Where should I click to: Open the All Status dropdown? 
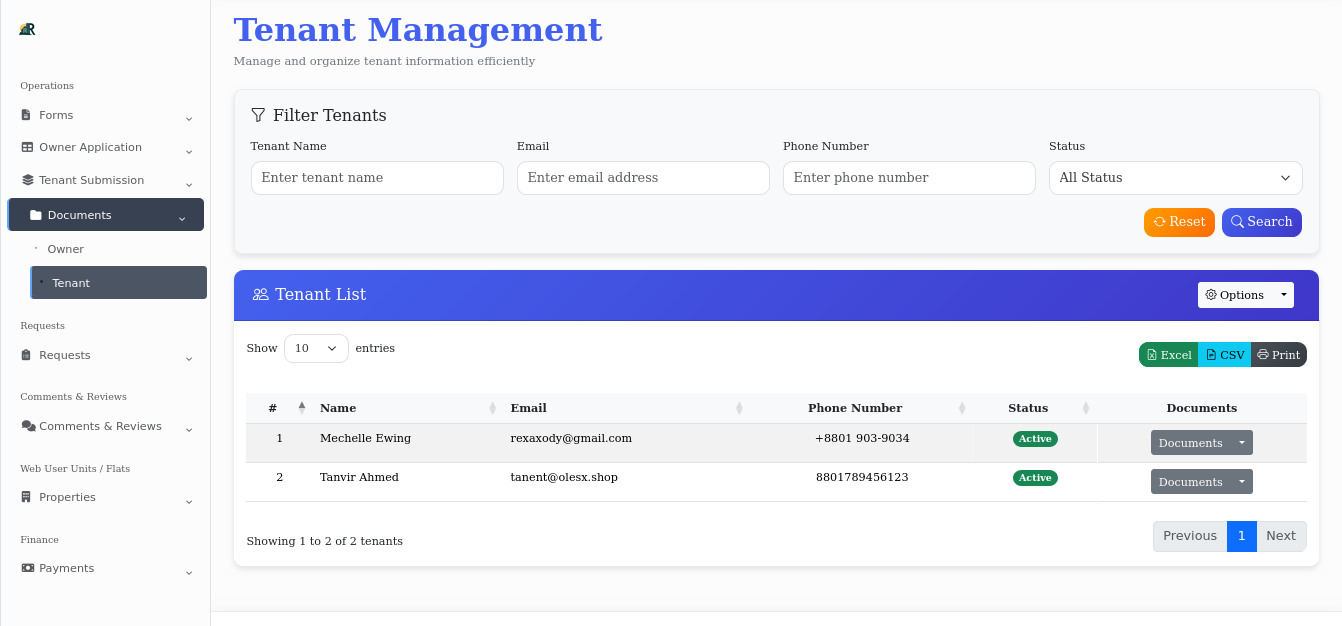(1175, 177)
